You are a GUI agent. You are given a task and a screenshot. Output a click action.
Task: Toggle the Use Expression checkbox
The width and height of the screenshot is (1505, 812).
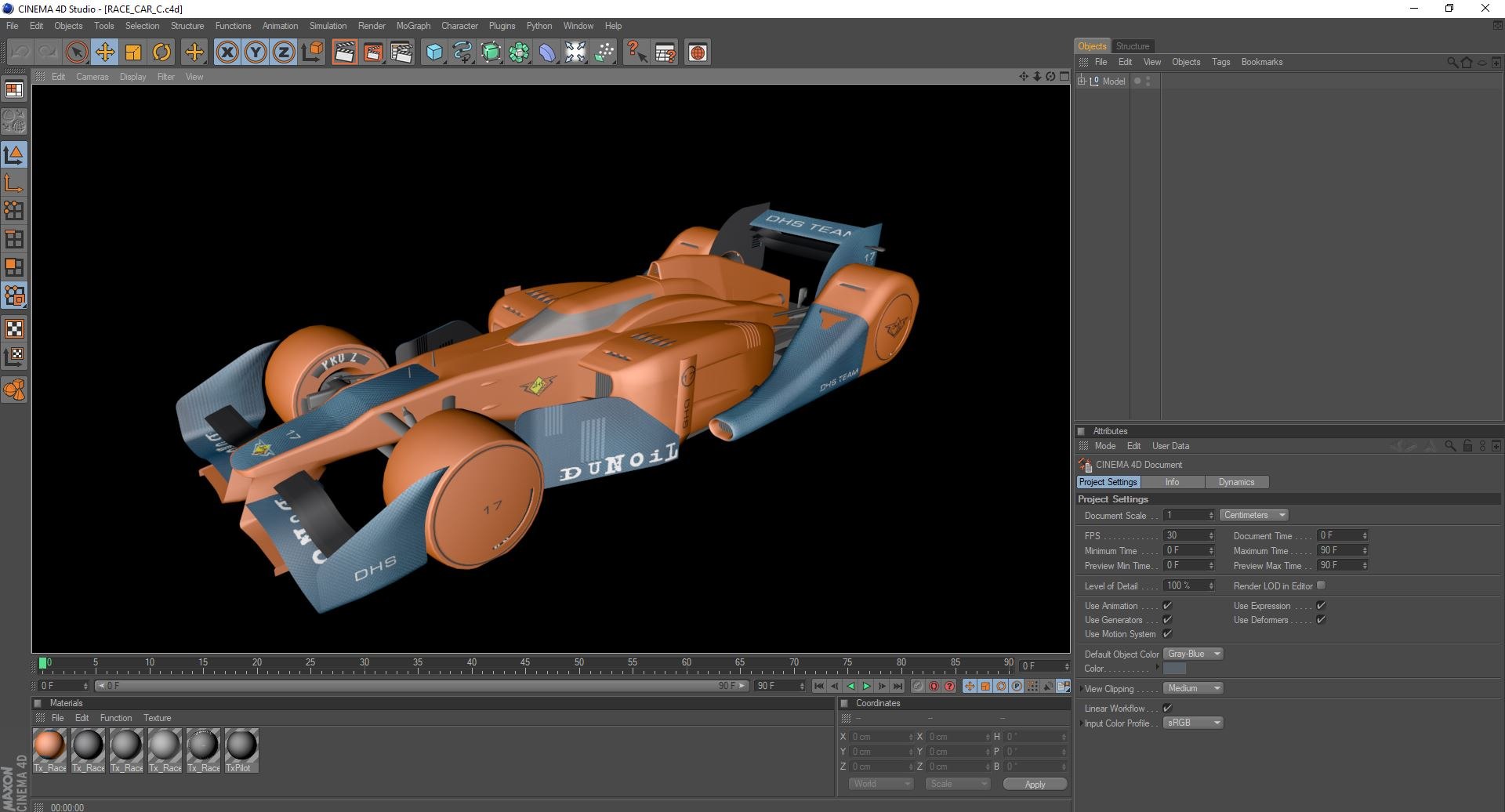1321,606
